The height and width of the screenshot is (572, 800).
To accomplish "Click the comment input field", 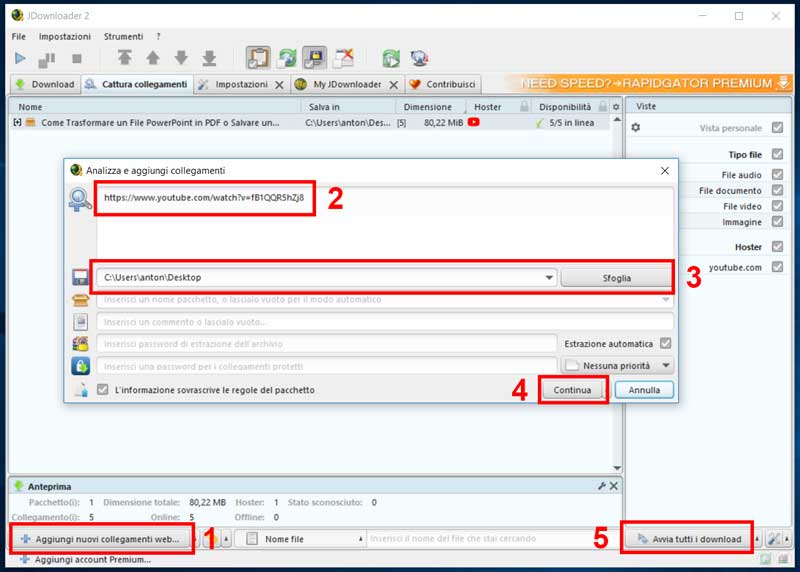I will coord(385,322).
